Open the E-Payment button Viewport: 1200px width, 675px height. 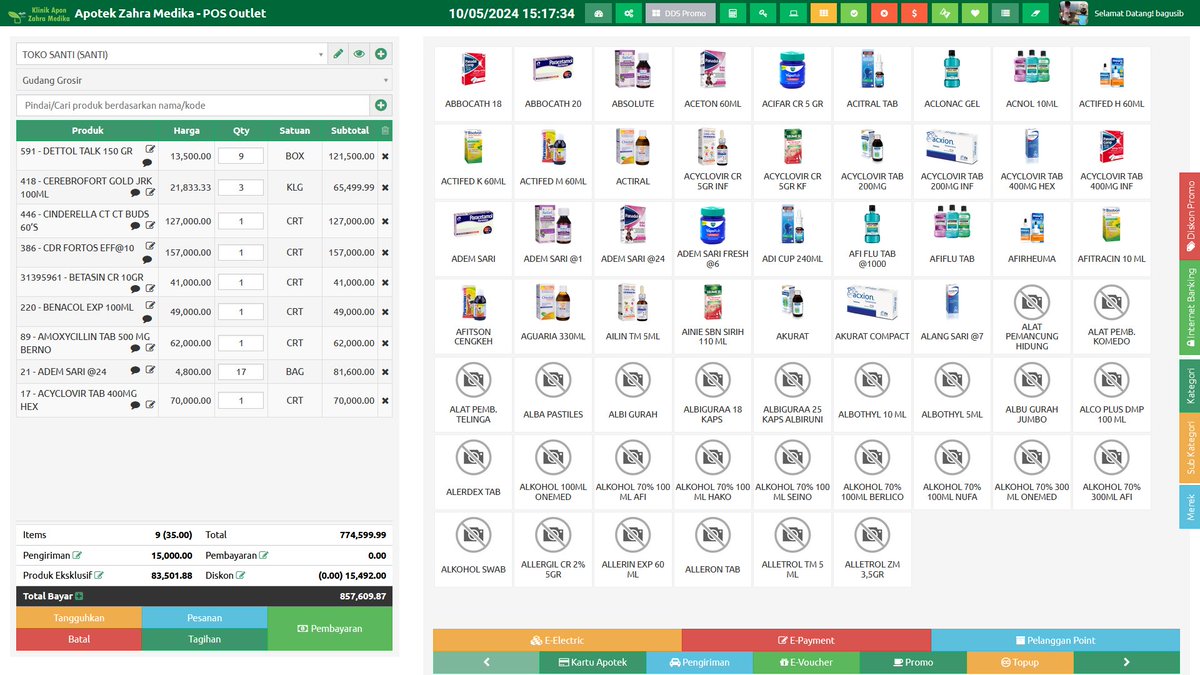click(806, 640)
